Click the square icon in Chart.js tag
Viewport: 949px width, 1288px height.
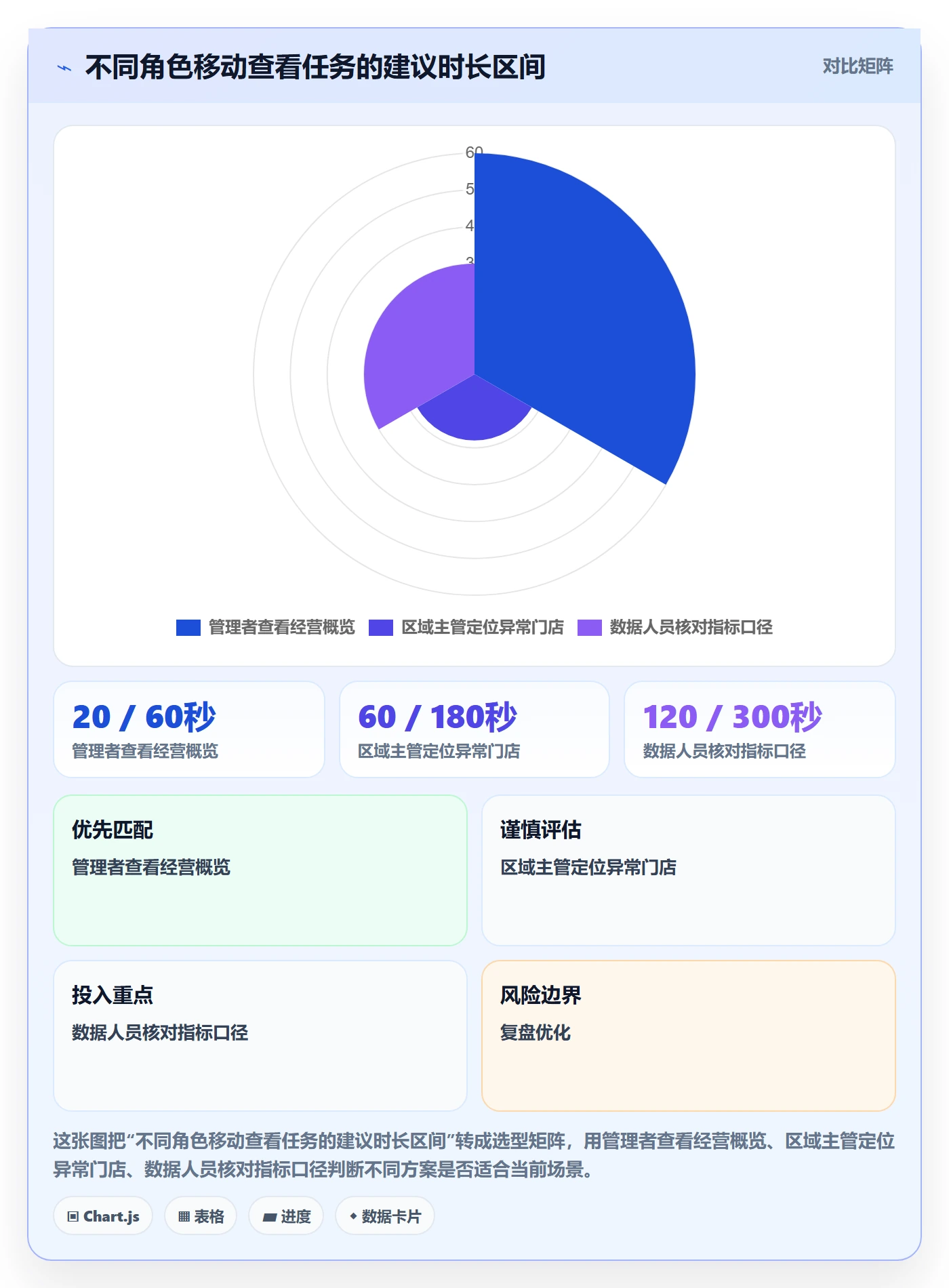pos(73,1217)
